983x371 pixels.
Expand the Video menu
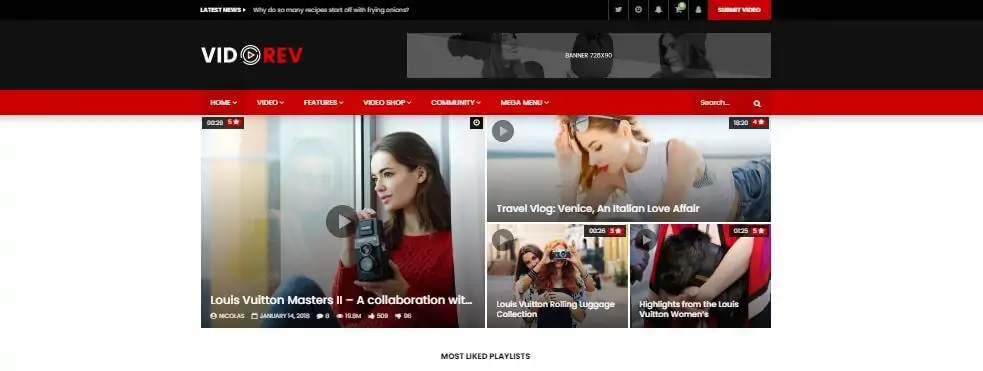(x=270, y=103)
